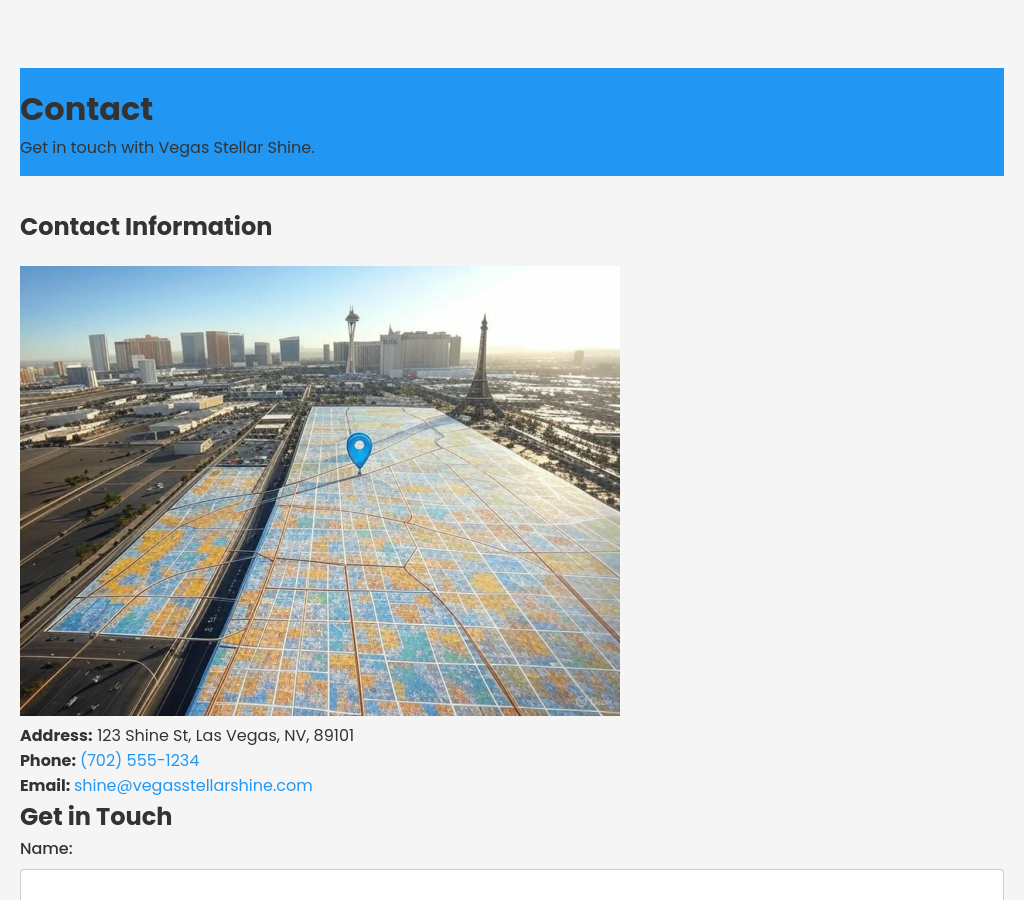Click the blue map pin marker

tap(359, 449)
